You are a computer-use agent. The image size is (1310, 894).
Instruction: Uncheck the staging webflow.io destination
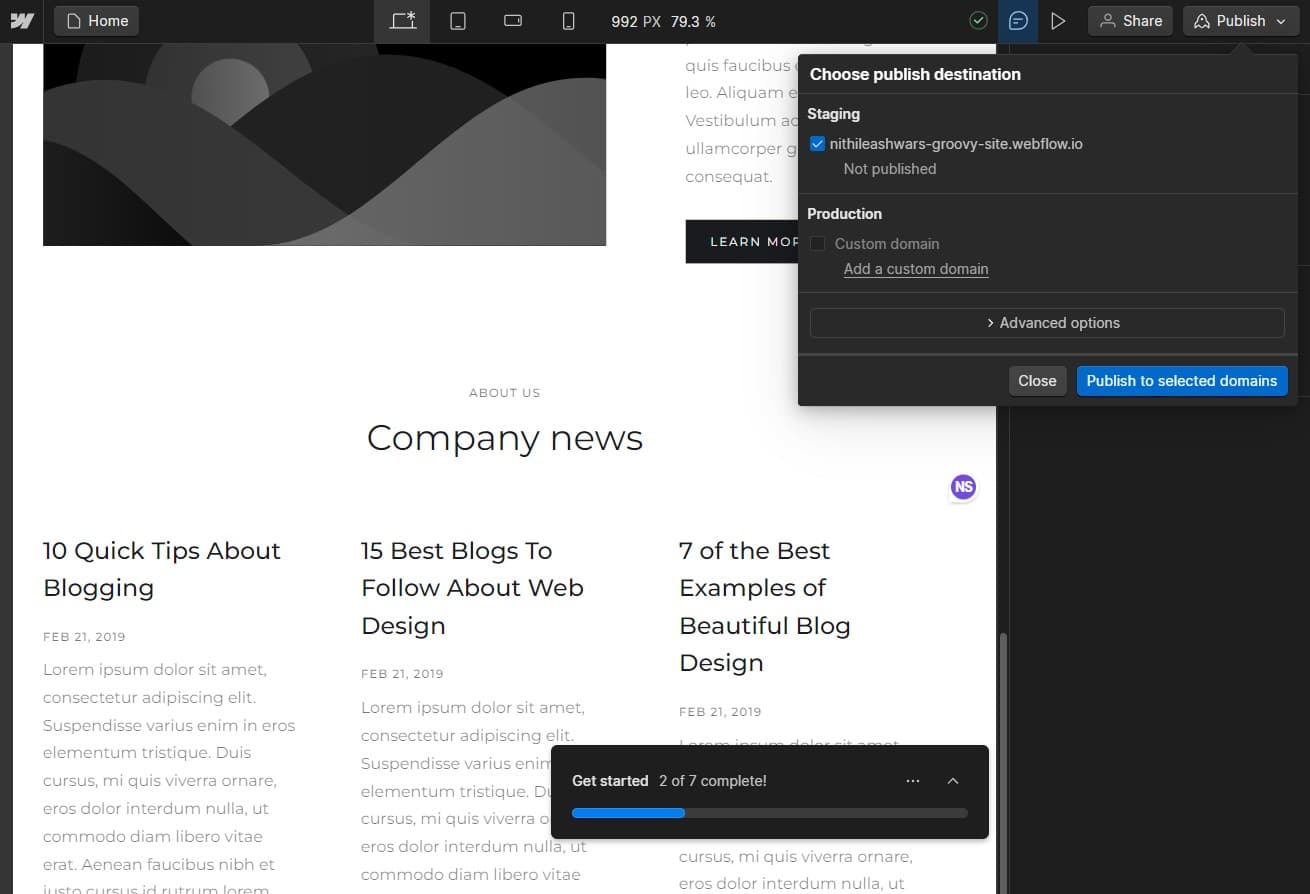click(817, 143)
